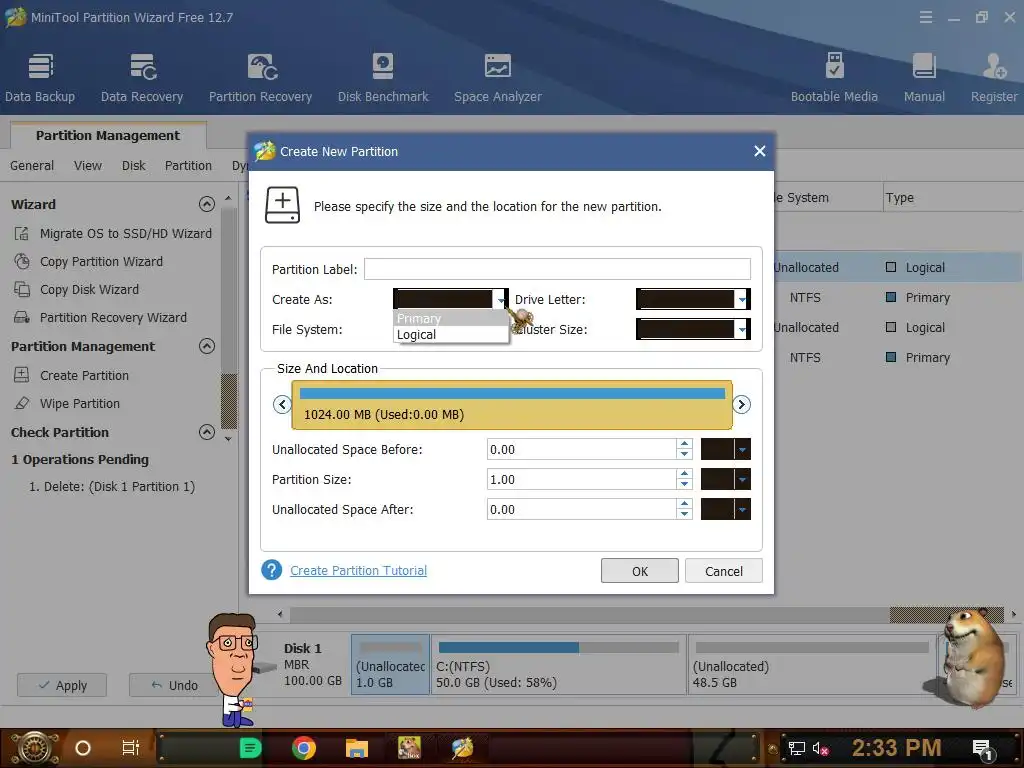
Task: Click the taskbar MiniTool Partition Wizard icon
Action: tap(462, 748)
